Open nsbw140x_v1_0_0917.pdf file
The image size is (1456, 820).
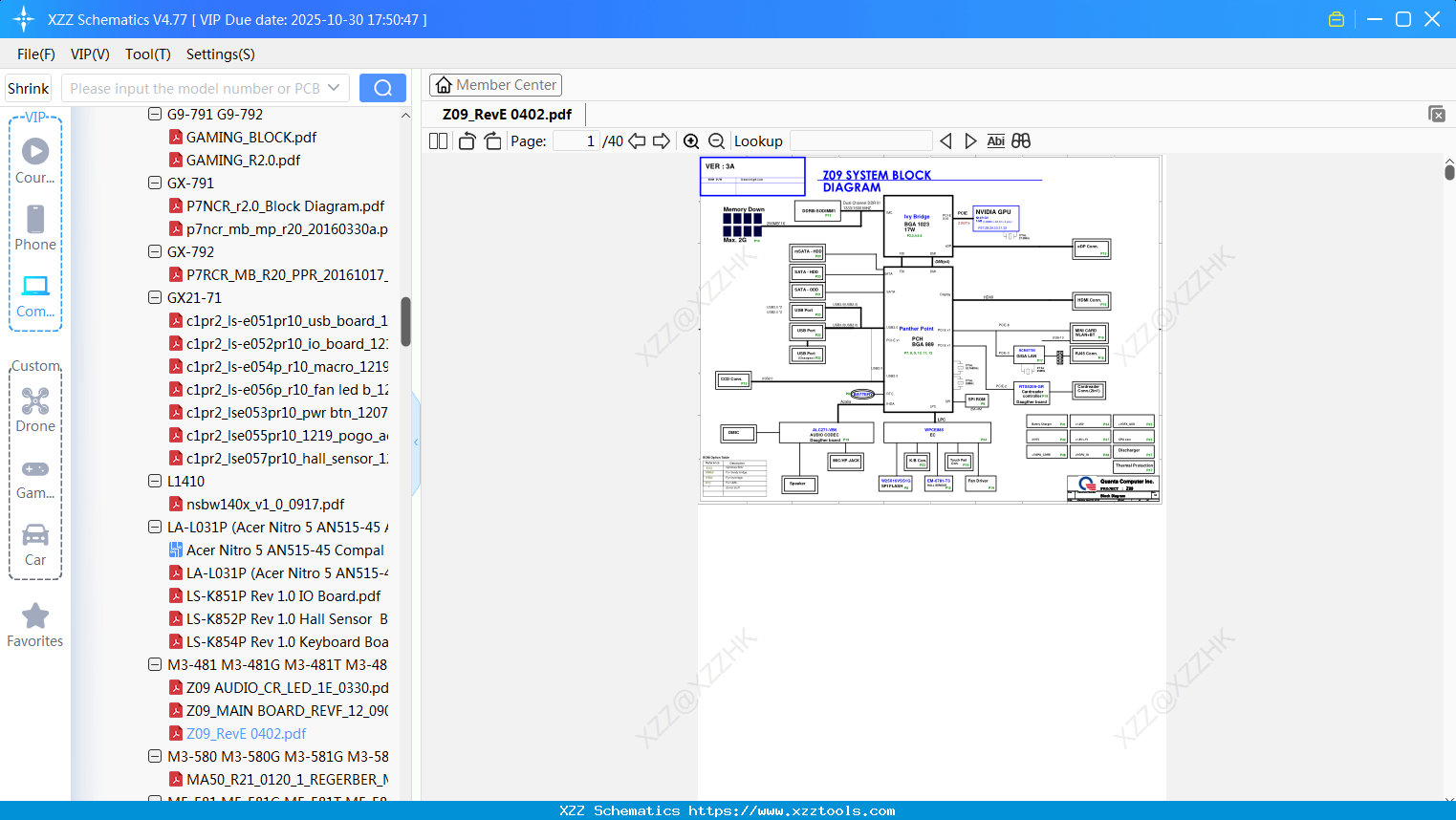coord(265,504)
